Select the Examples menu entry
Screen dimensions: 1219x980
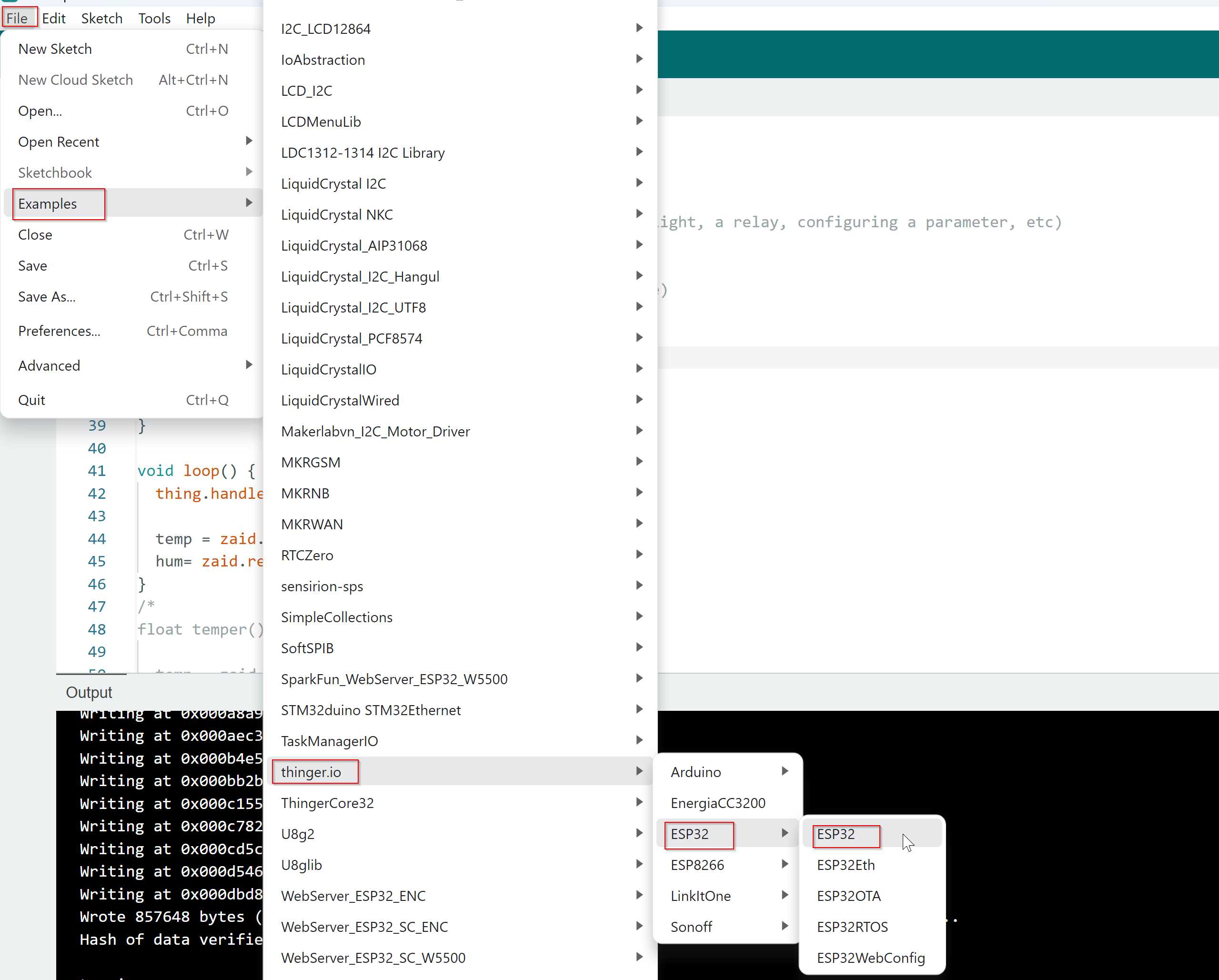pyautogui.click(x=133, y=203)
